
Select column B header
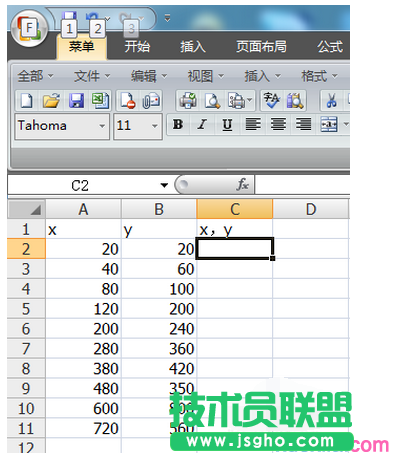pos(159,209)
